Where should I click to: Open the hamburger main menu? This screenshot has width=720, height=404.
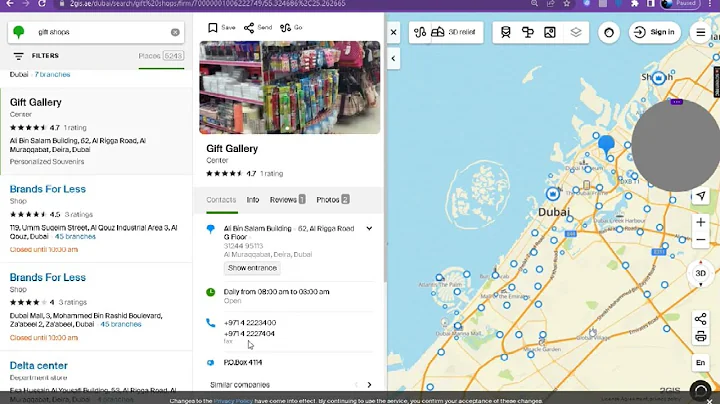[x=701, y=33]
